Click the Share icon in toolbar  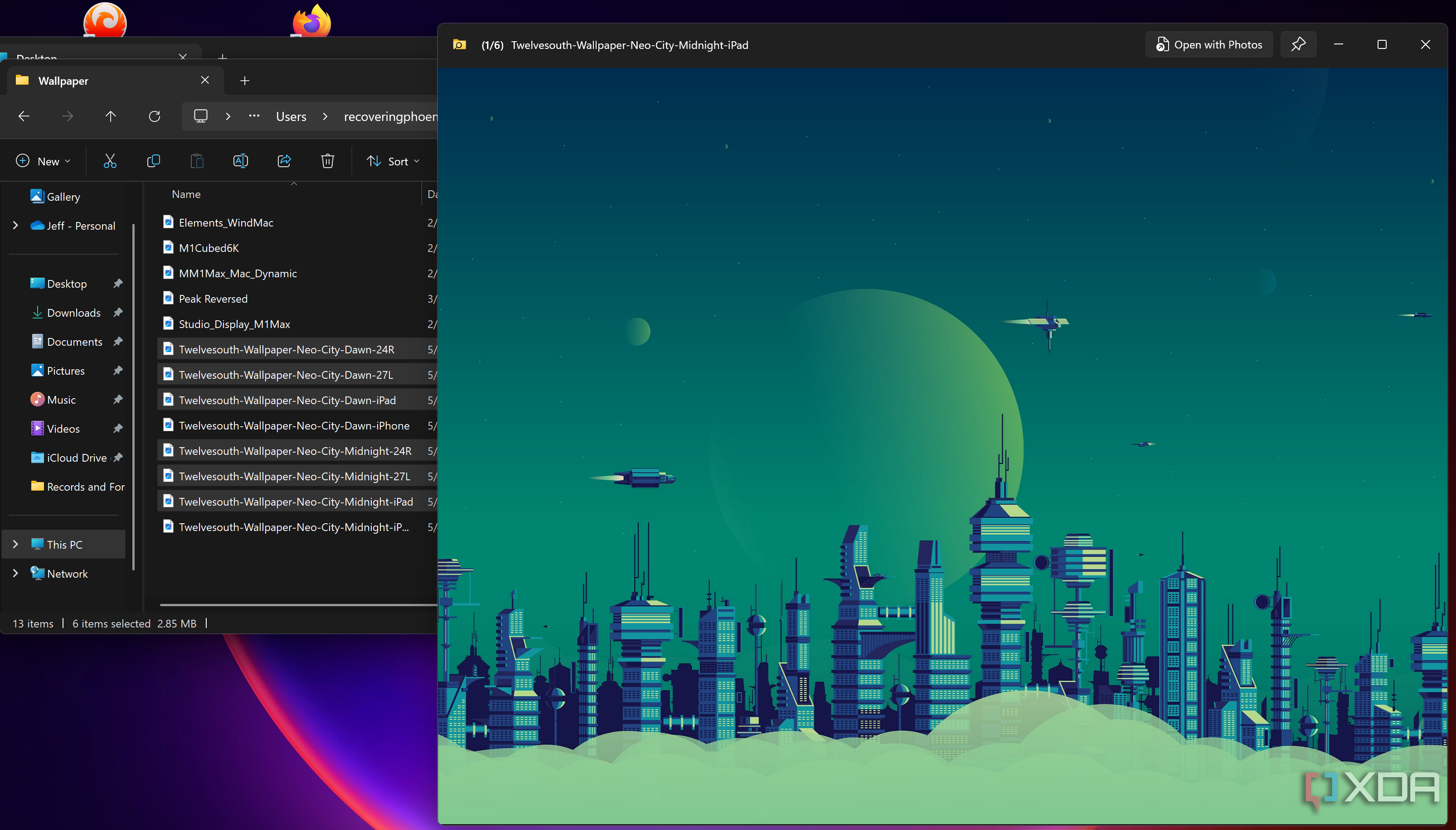coord(284,161)
